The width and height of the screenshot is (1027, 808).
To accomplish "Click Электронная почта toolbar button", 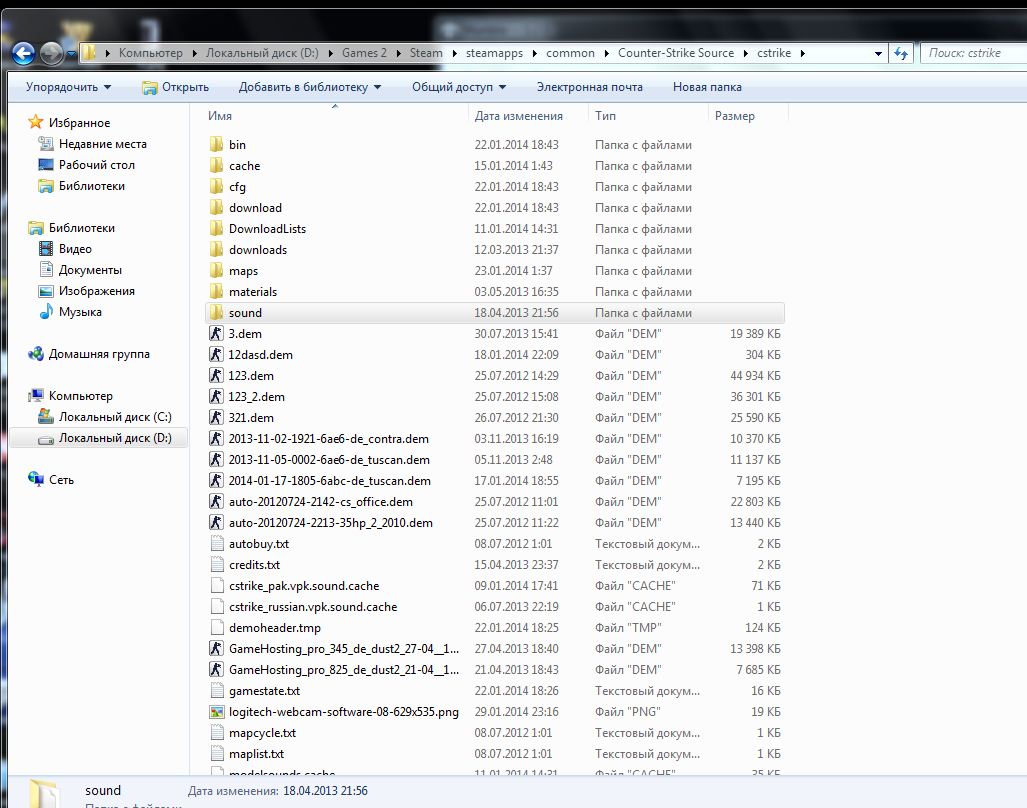I will pos(589,87).
